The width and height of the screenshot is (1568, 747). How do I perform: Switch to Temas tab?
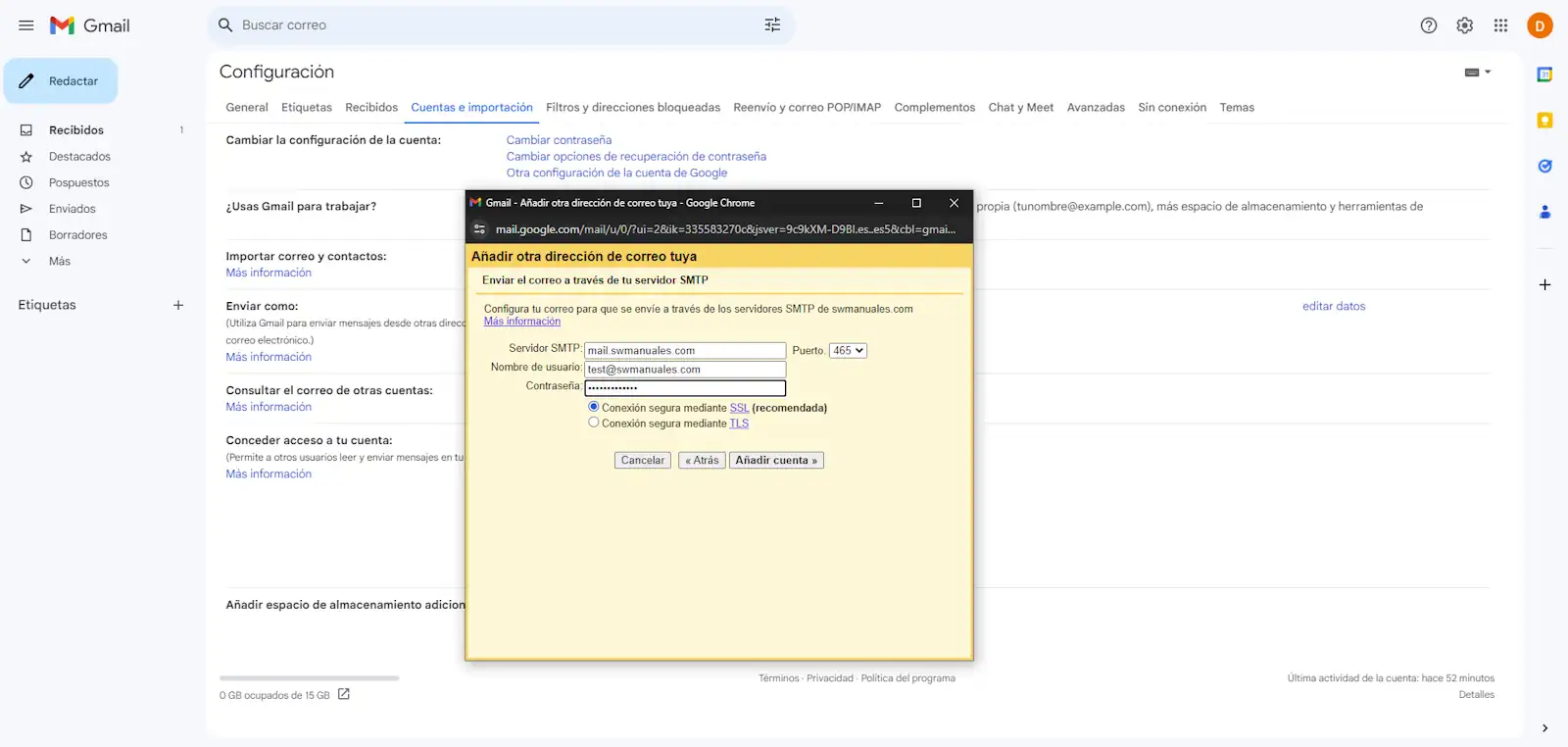tap(1237, 108)
